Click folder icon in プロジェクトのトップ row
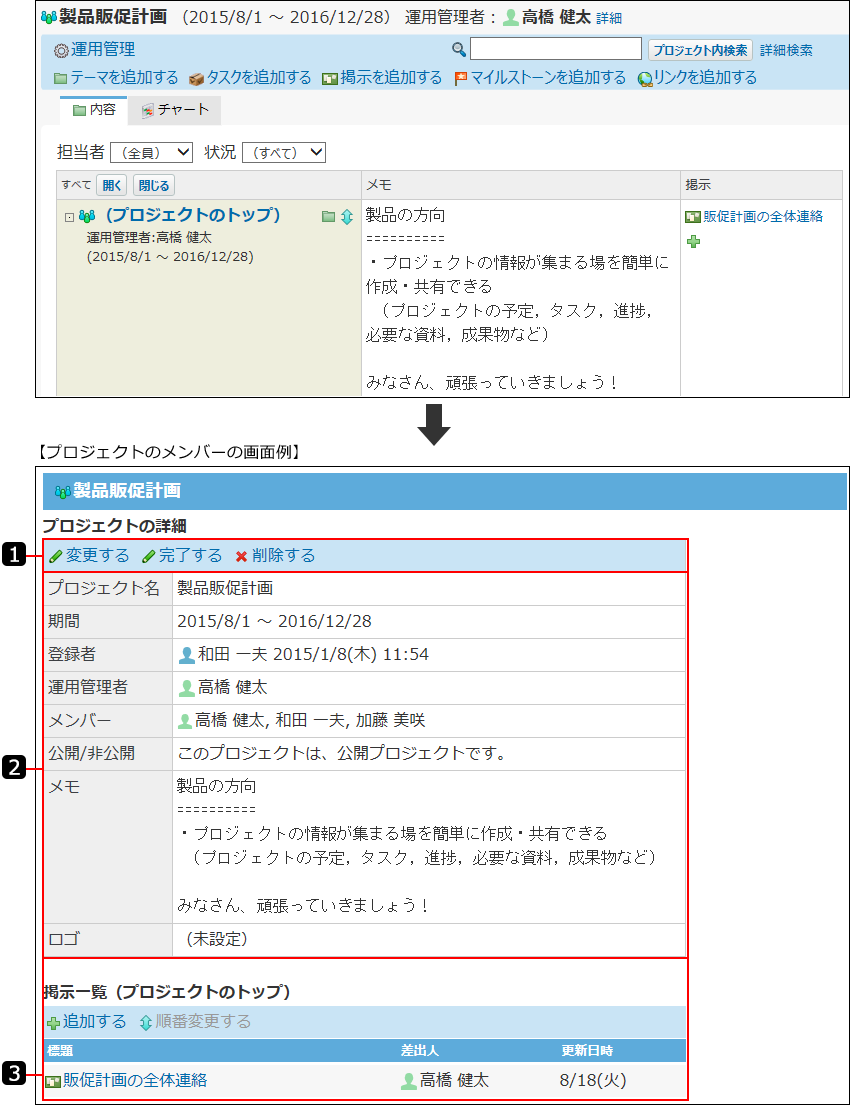This screenshot has width=850, height=1105. coord(328,216)
